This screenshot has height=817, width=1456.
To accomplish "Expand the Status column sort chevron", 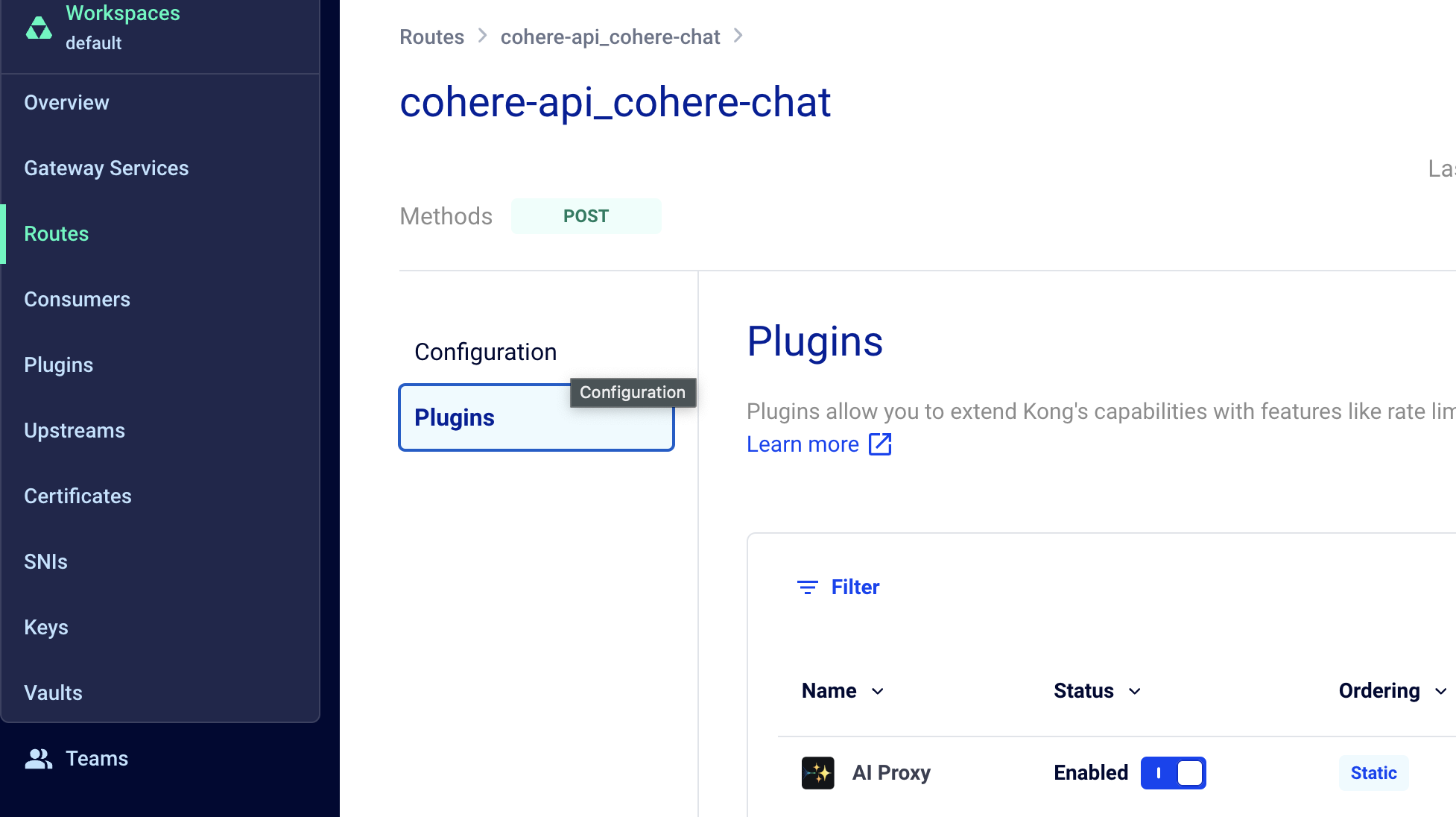I will (x=1135, y=692).
